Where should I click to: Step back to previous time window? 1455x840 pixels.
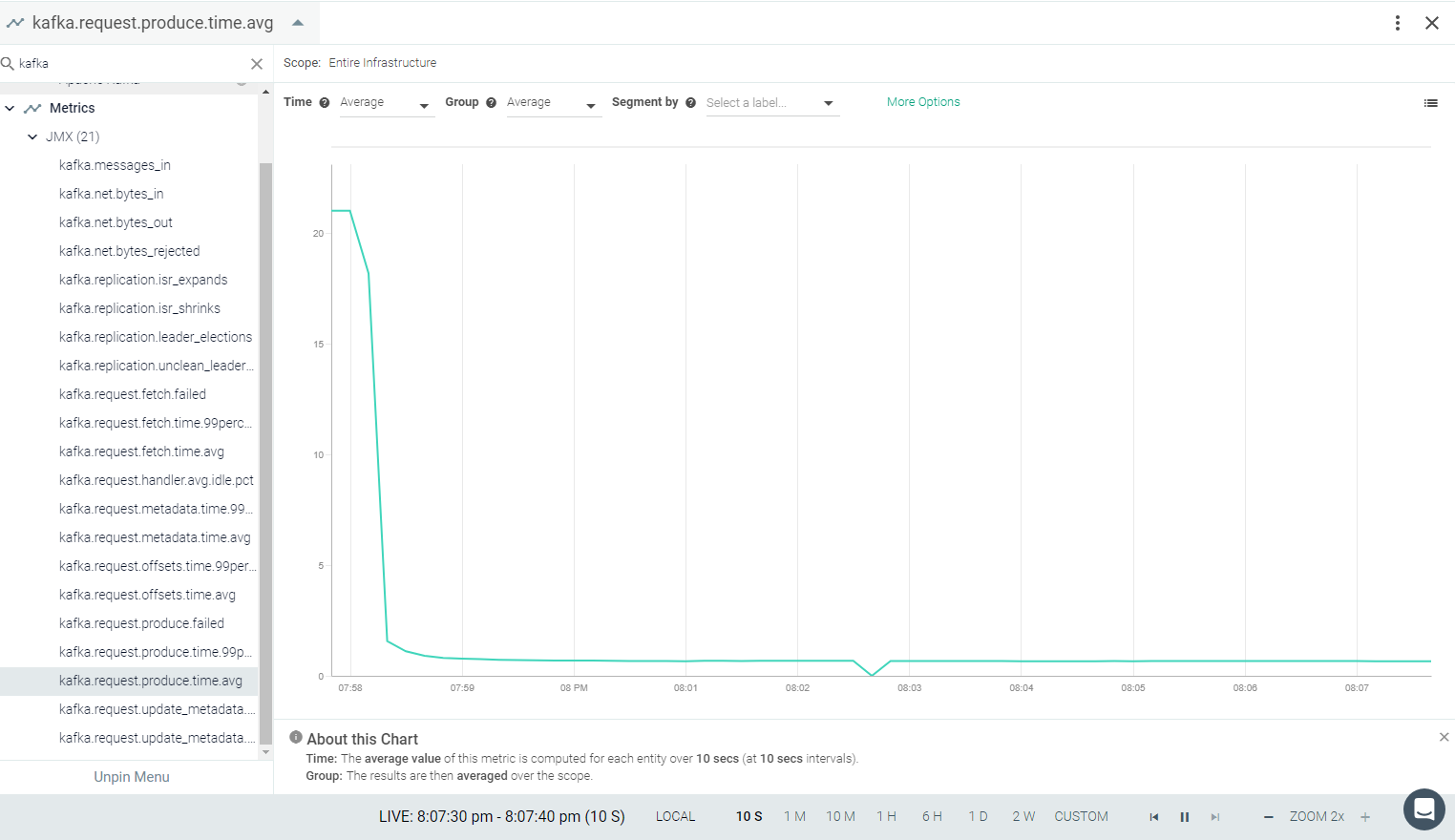tap(1154, 817)
